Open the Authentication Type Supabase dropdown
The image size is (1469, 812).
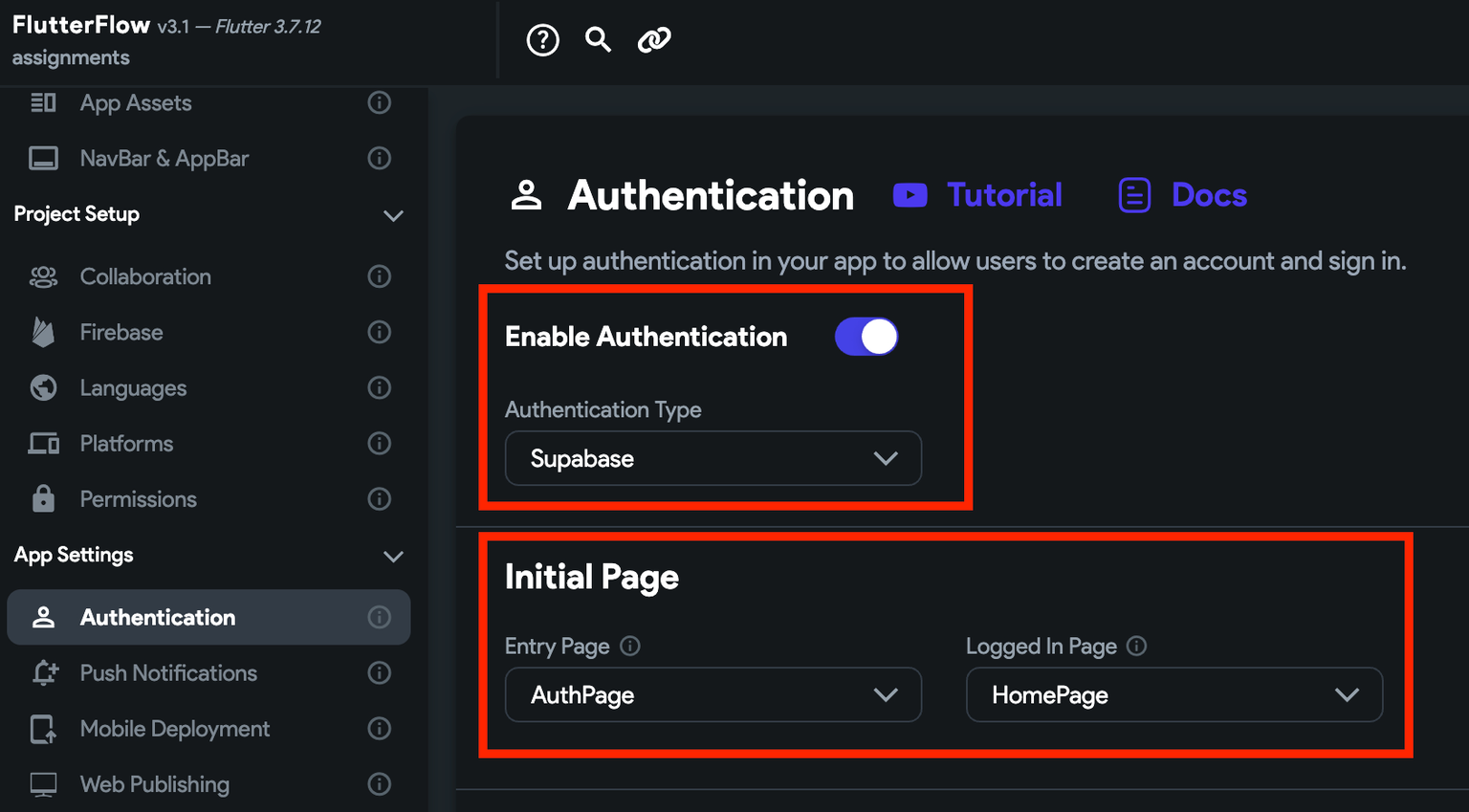click(713, 458)
